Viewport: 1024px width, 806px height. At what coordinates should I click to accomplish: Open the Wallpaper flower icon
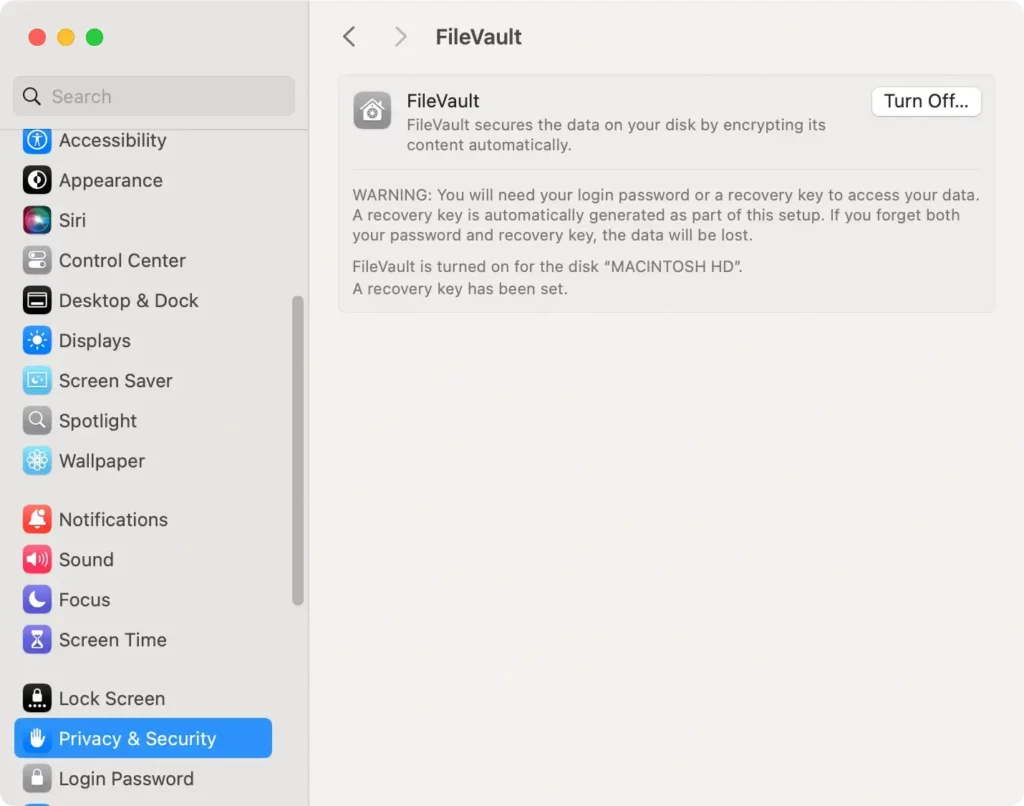[37, 460]
